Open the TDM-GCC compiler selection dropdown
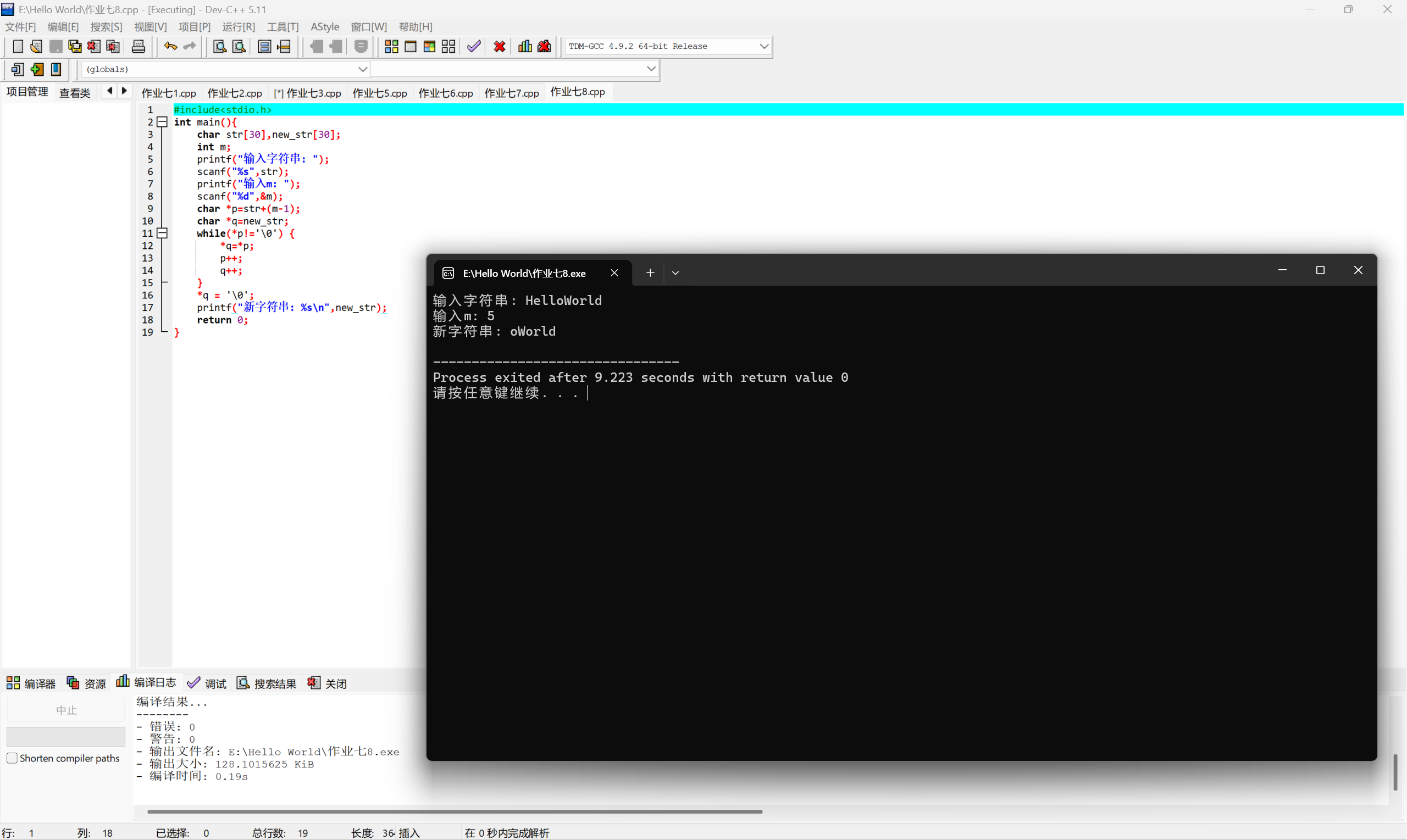Viewport: 1407px width, 840px height. tap(763, 46)
